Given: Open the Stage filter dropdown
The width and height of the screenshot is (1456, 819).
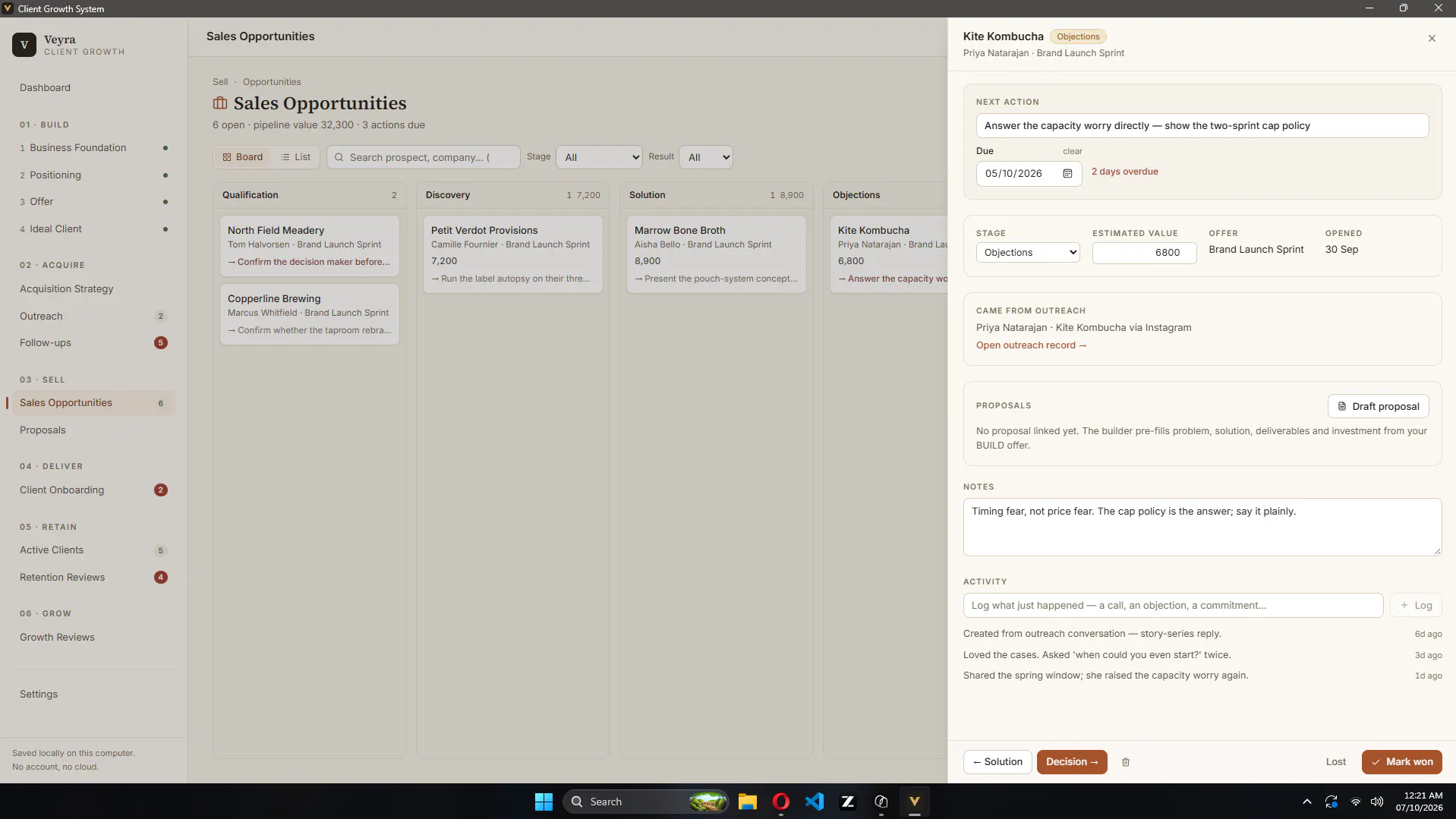Looking at the screenshot, I should 600,157.
